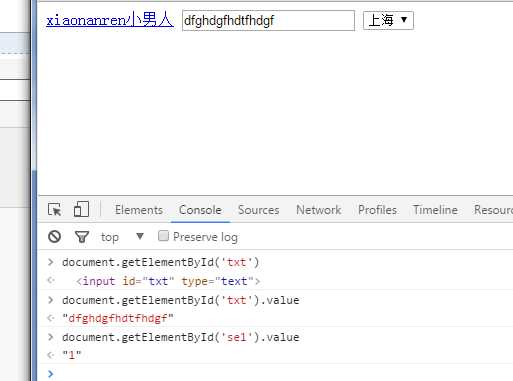Click the document.getElementById('txt').value command line
Viewport: 513px width, 381px height.
(181, 300)
